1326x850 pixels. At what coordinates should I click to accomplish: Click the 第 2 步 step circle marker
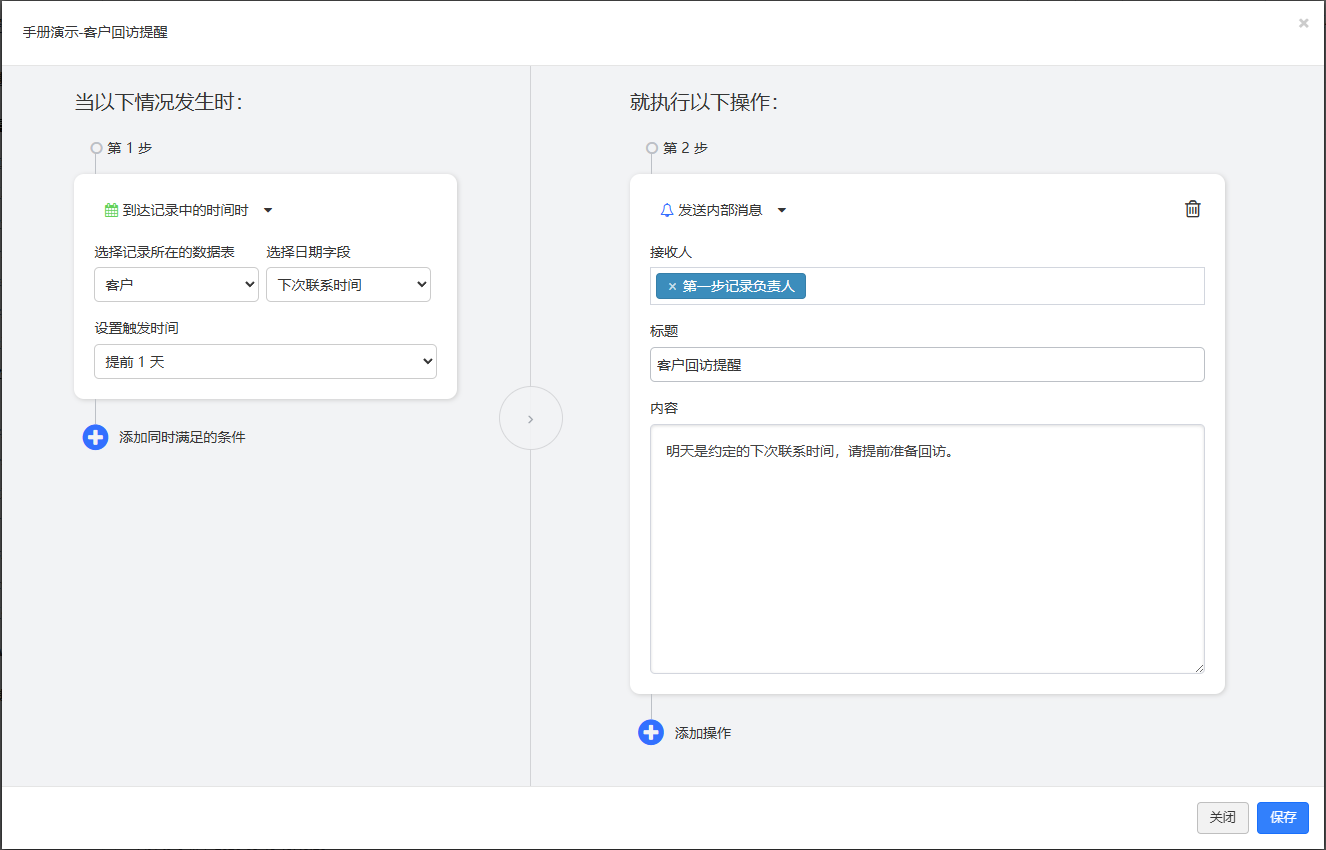[652, 148]
